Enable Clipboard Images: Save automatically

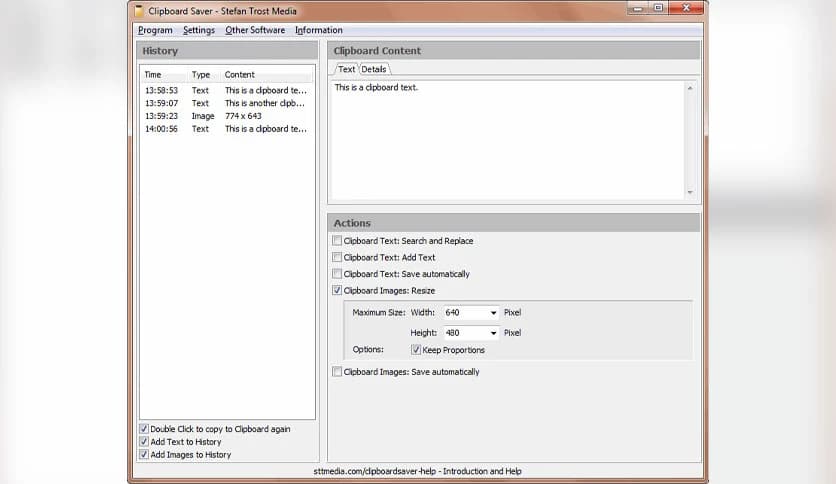[x=337, y=372]
